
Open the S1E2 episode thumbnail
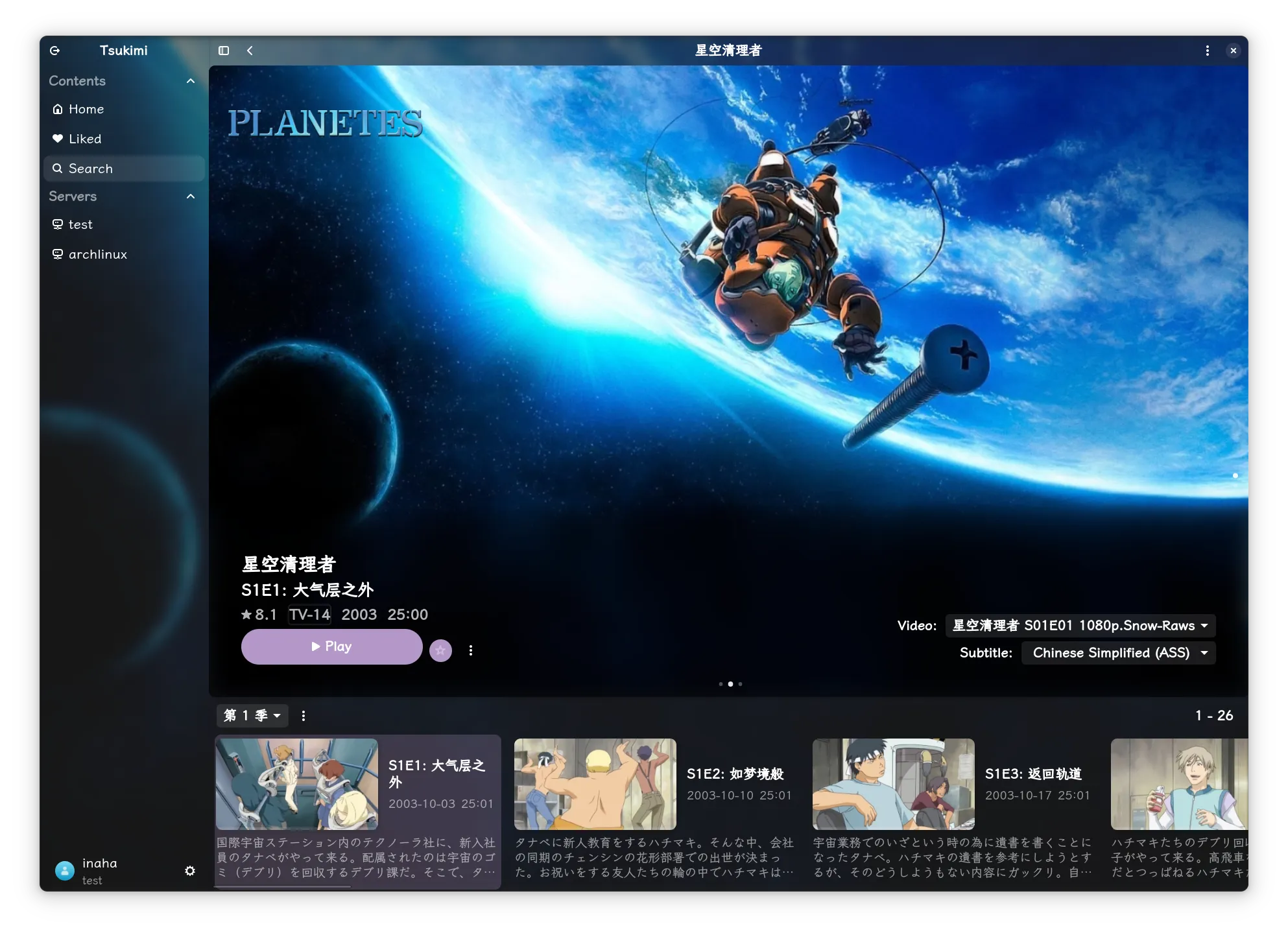(595, 784)
